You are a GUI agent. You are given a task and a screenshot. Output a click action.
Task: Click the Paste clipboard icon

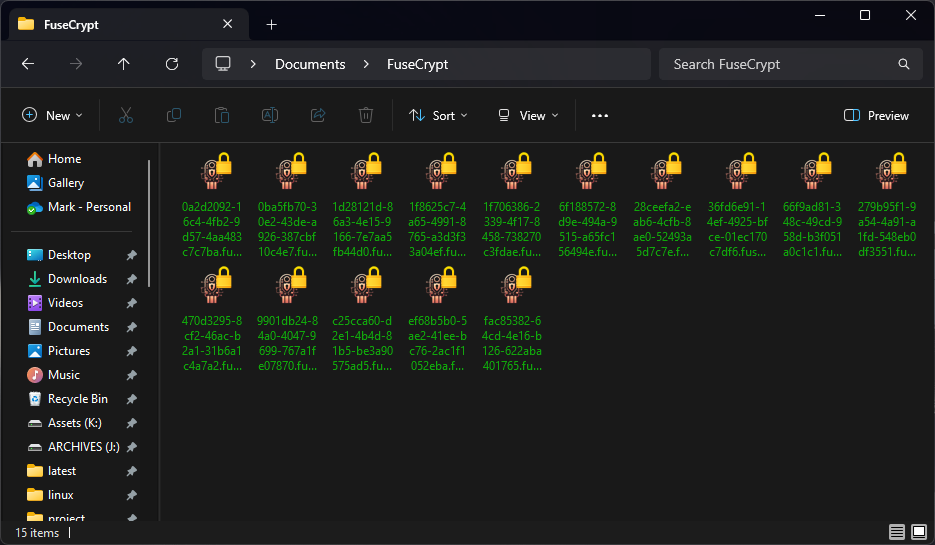[x=222, y=115]
